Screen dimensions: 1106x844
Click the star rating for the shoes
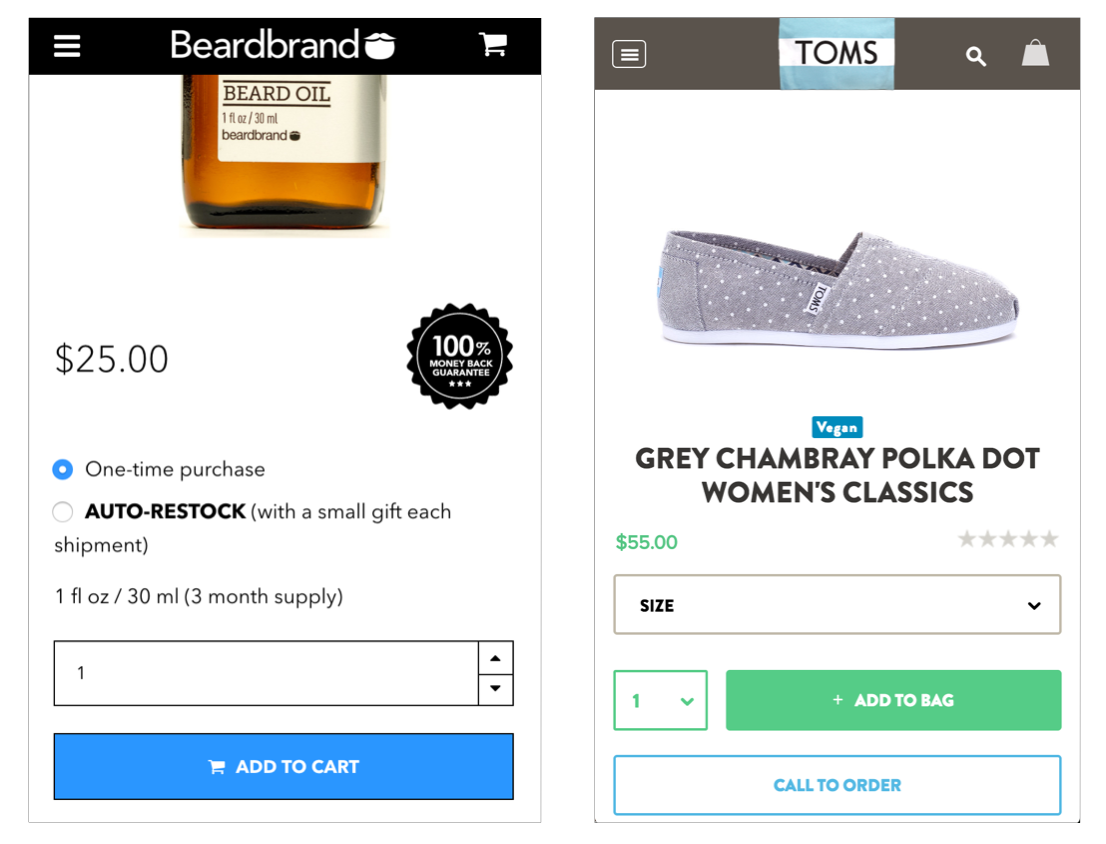click(1007, 540)
